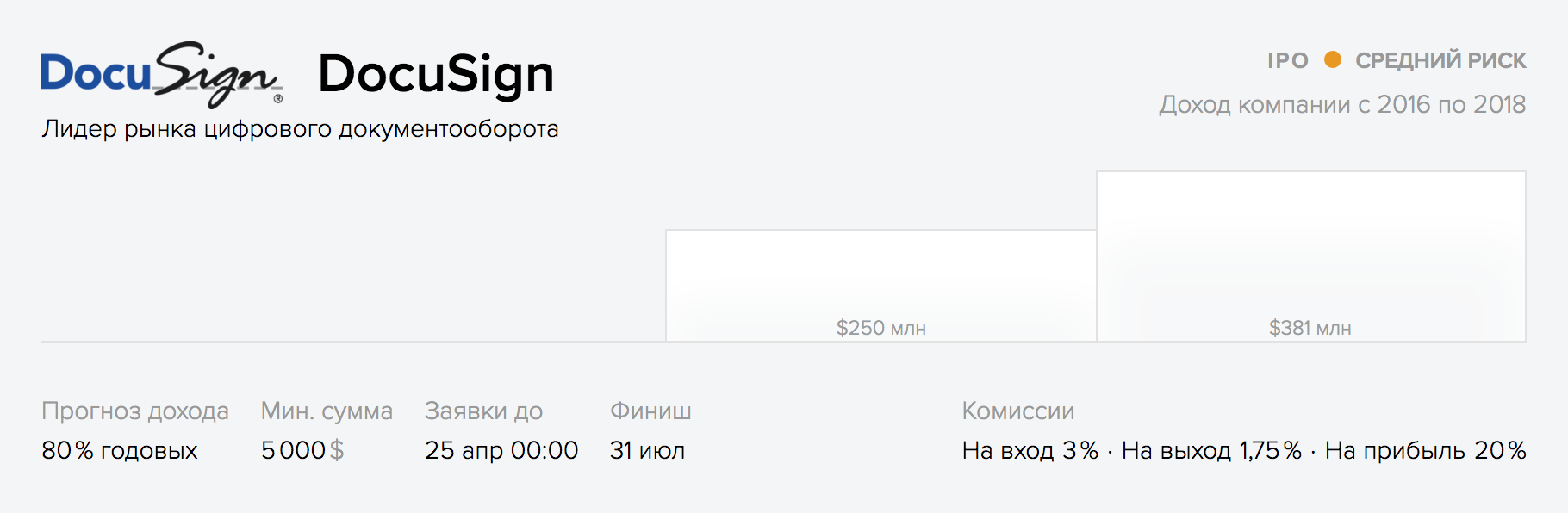Click the Доход компании с 2016 по 2018 caption
1568x513 pixels.
coord(1342,104)
